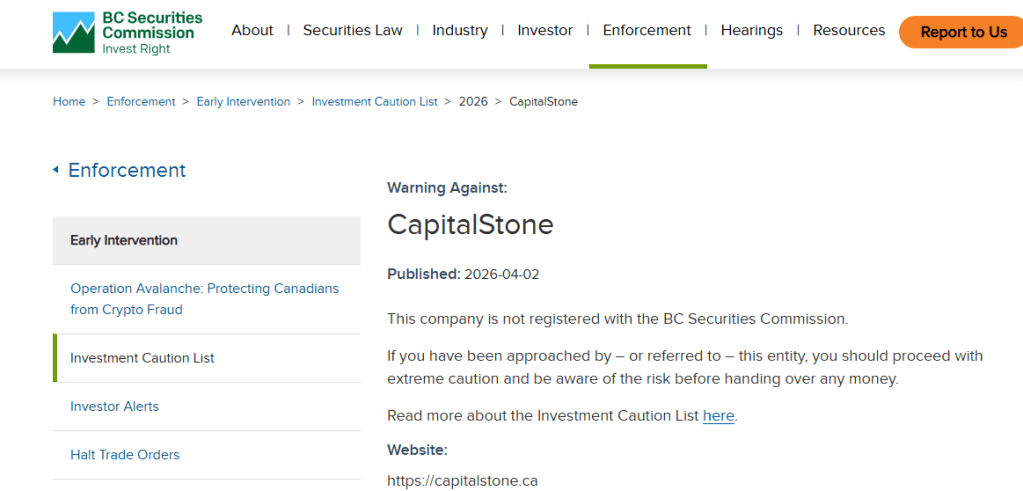This screenshot has height=491, width=1023.
Task: Select Investment Caution List sidebar item
Action: tap(142, 358)
